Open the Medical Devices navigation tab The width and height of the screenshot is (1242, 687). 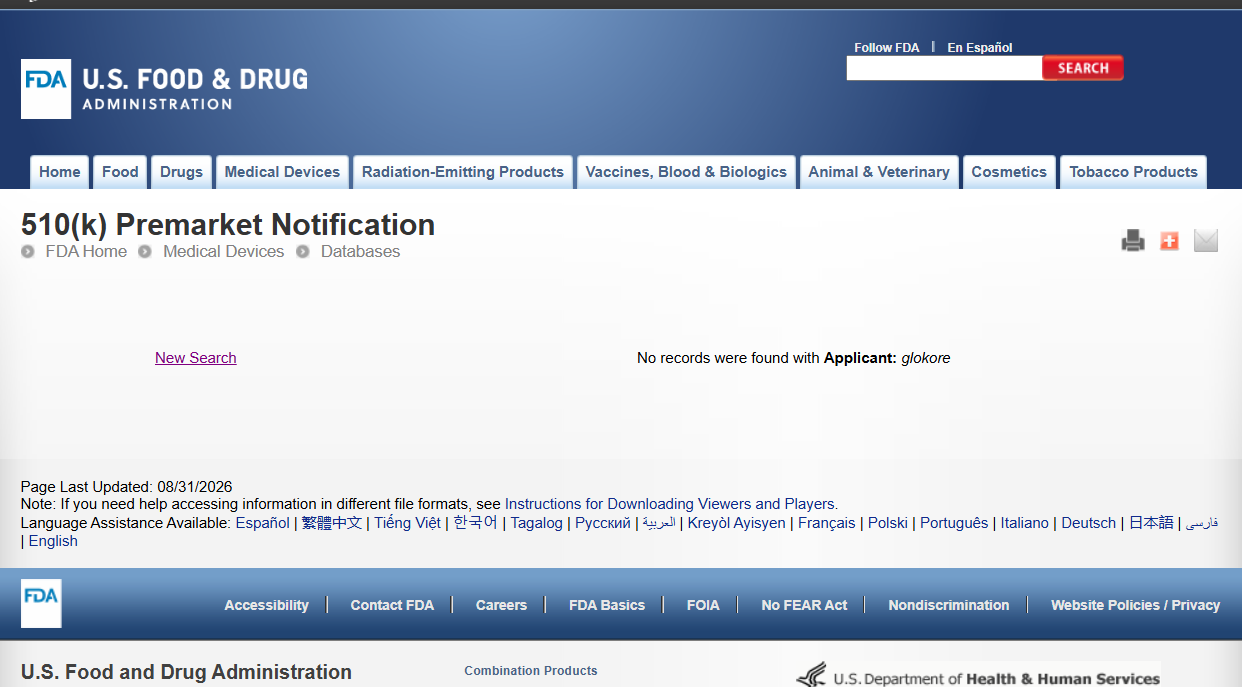[282, 172]
